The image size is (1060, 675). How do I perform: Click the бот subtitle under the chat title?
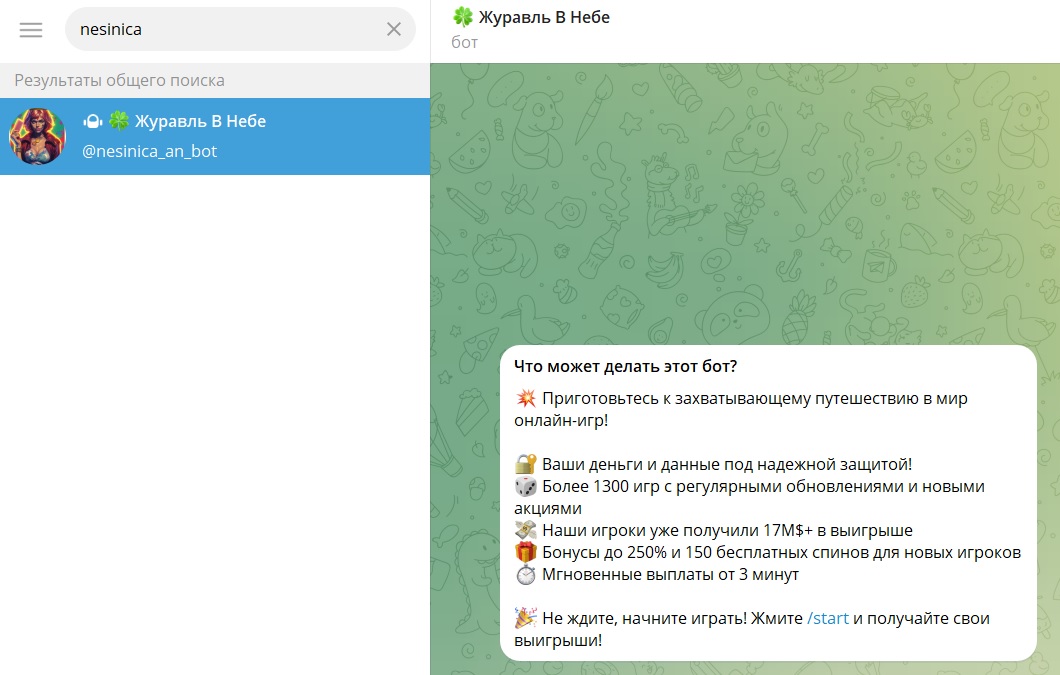(464, 42)
